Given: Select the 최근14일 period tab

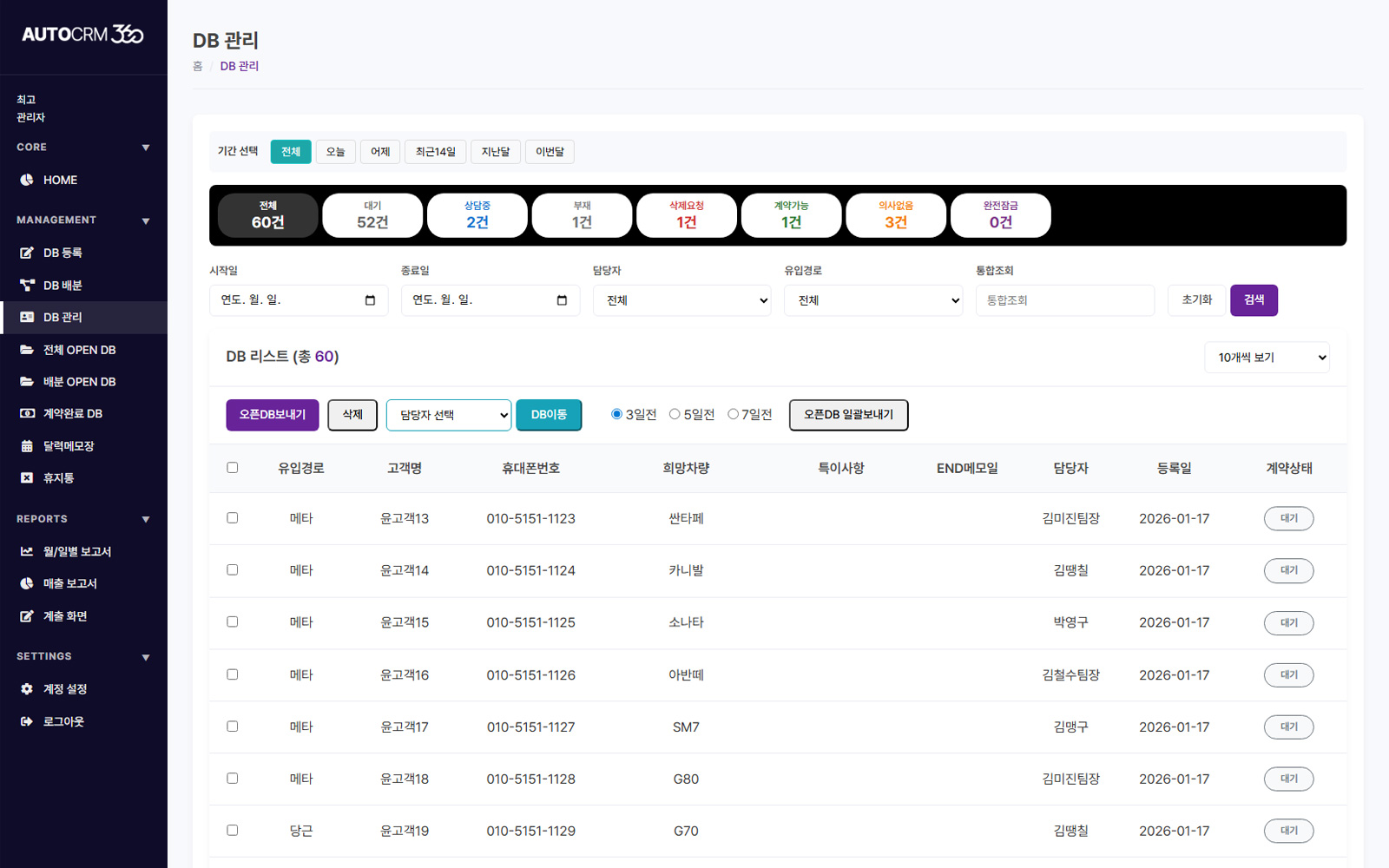Looking at the screenshot, I should click(x=435, y=152).
